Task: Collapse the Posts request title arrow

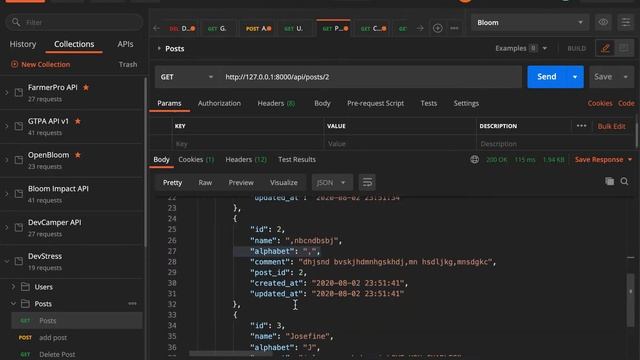Action: [x=159, y=48]
